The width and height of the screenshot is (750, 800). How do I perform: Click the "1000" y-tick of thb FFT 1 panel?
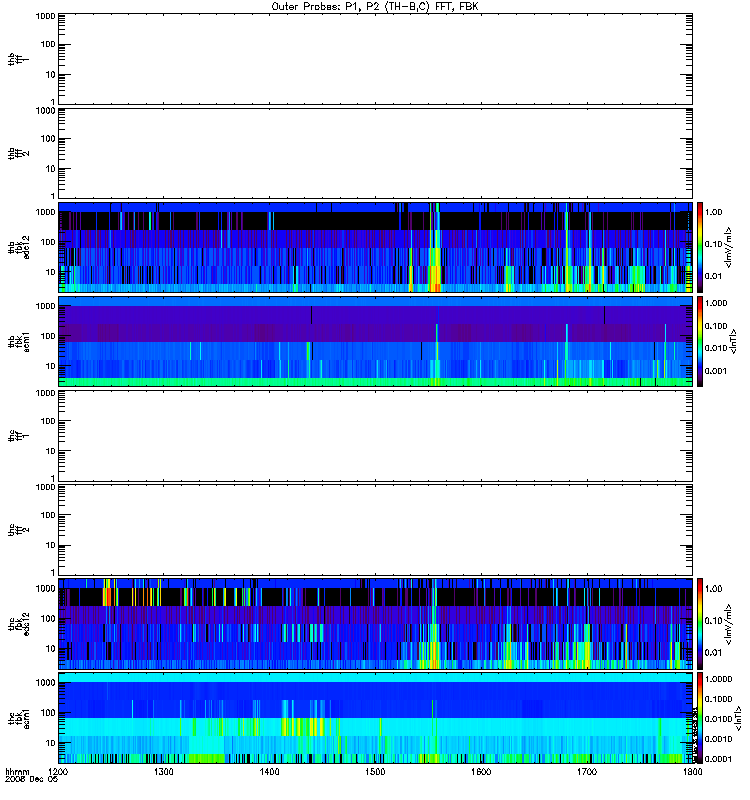point(45,16)
